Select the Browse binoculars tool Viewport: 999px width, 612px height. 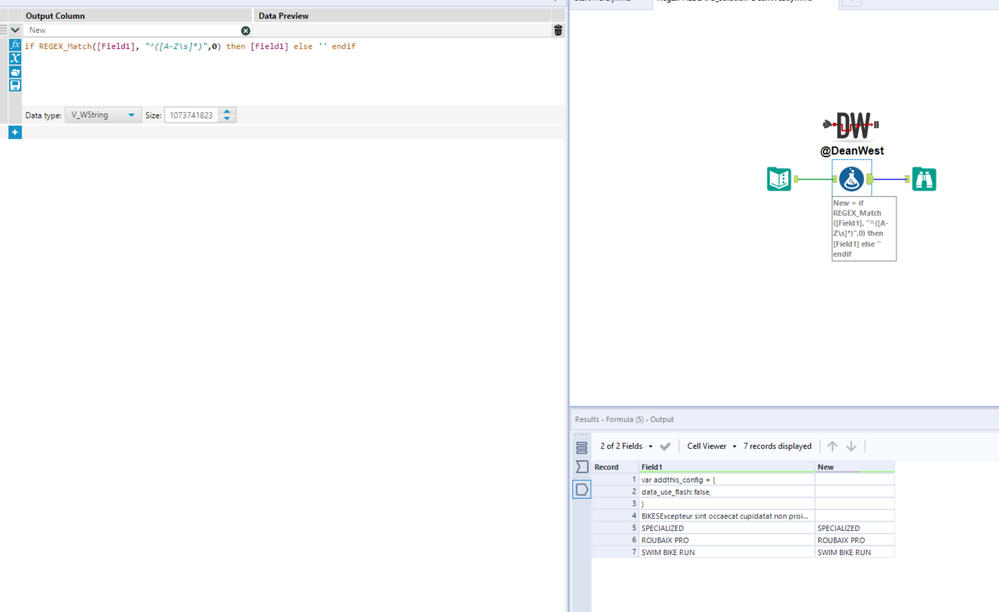924,179
